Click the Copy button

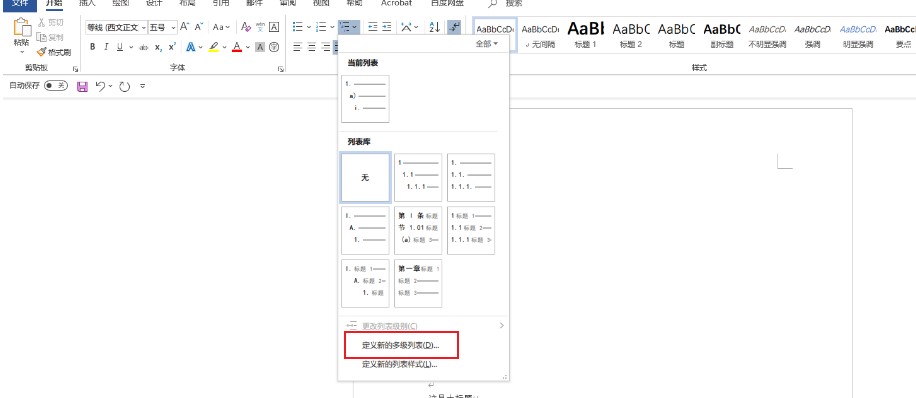(x=51, y=37)
